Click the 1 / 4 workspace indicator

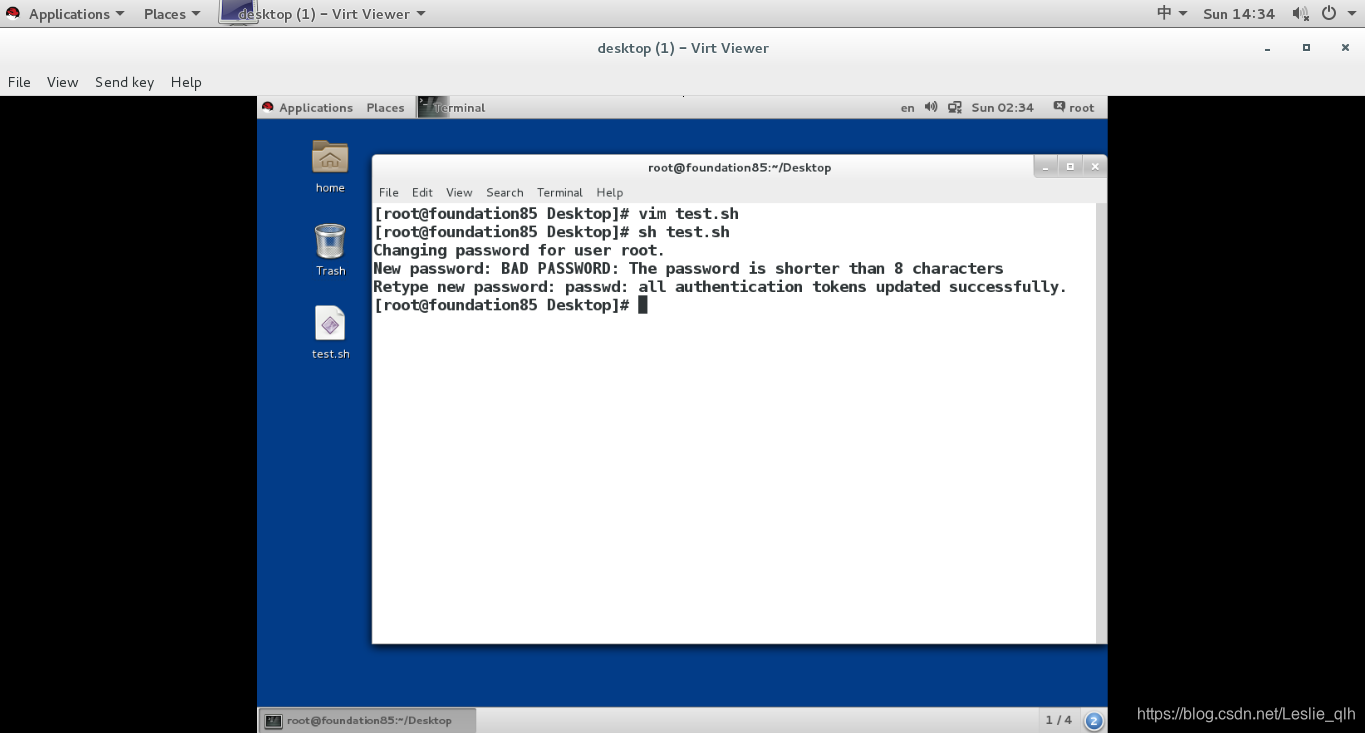[1058, 720]
